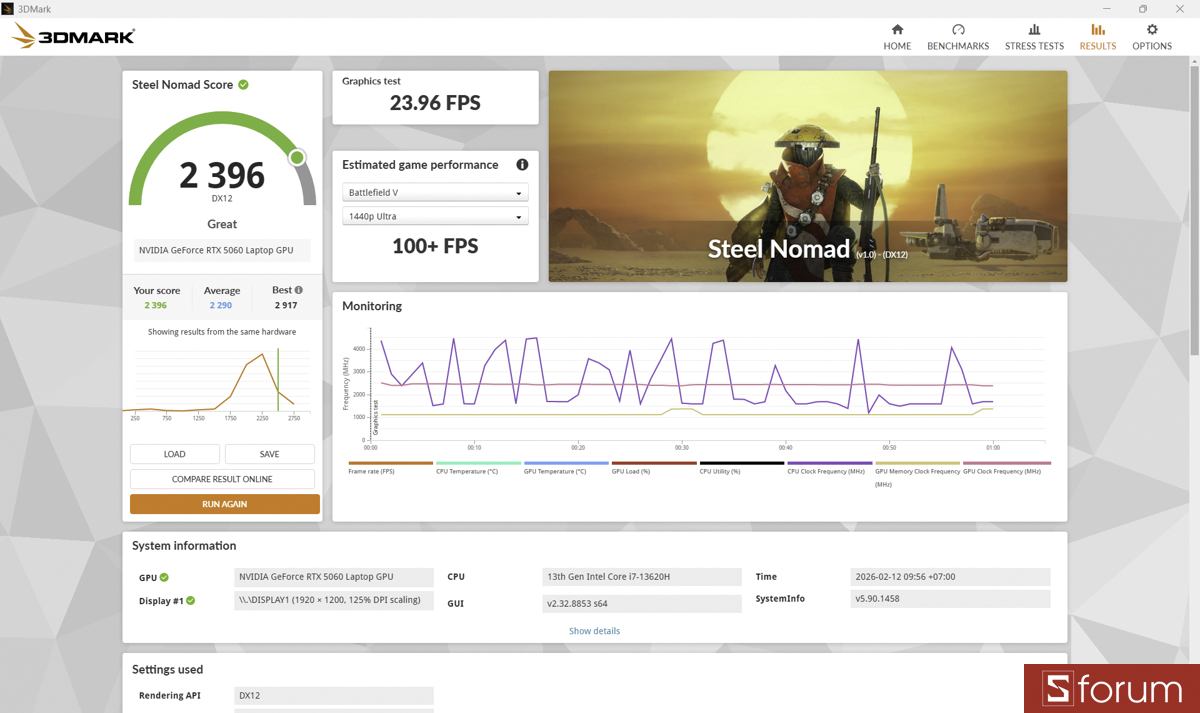Click the info icon next to Best score
This screenshot has height=713, width=1200.
[x=299, y=289]
